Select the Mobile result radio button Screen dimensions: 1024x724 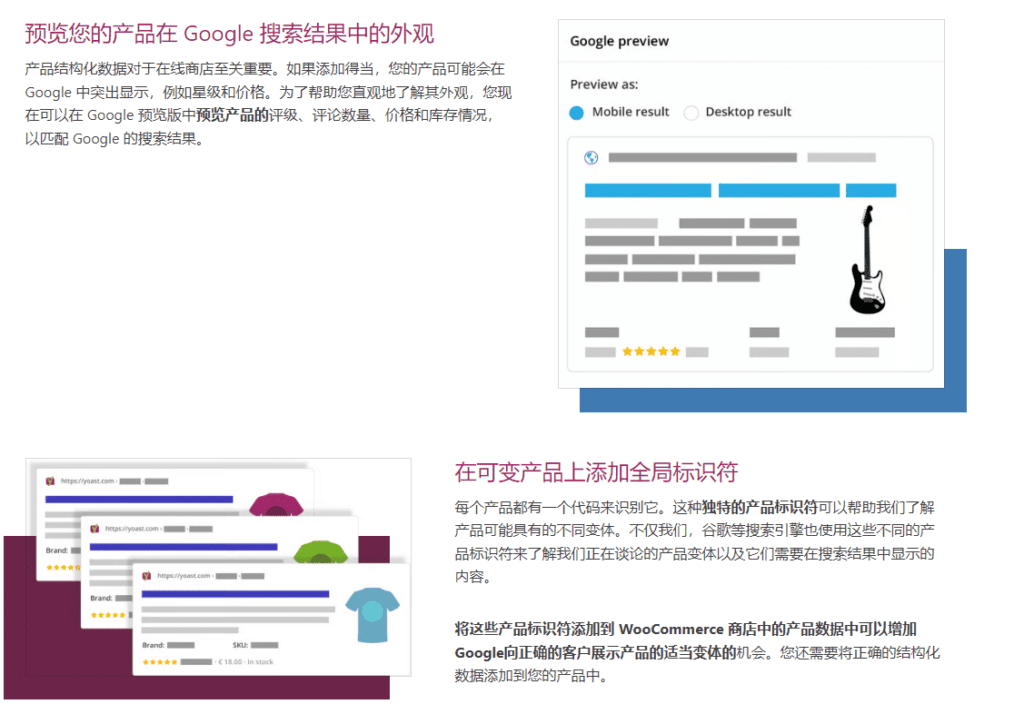pyautogui.click(x=576, y=112)
